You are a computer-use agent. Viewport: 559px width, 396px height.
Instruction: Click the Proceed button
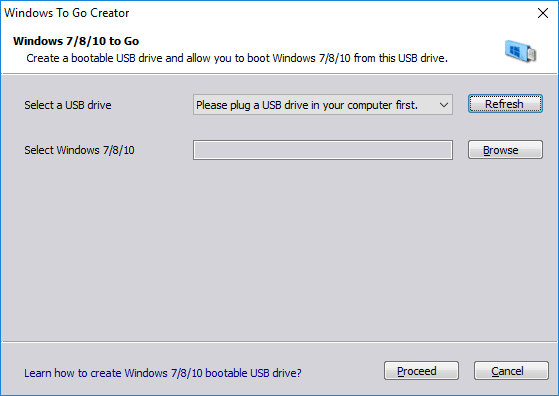[x=421, y=370]
